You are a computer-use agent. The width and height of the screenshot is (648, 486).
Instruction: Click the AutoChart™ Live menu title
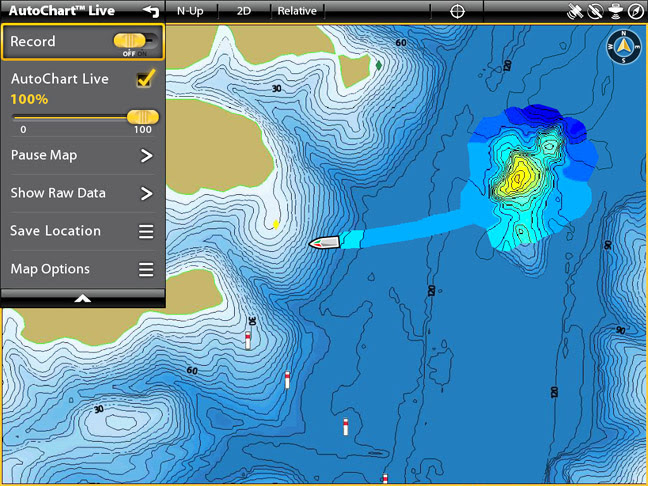click(x=62, y=11)
